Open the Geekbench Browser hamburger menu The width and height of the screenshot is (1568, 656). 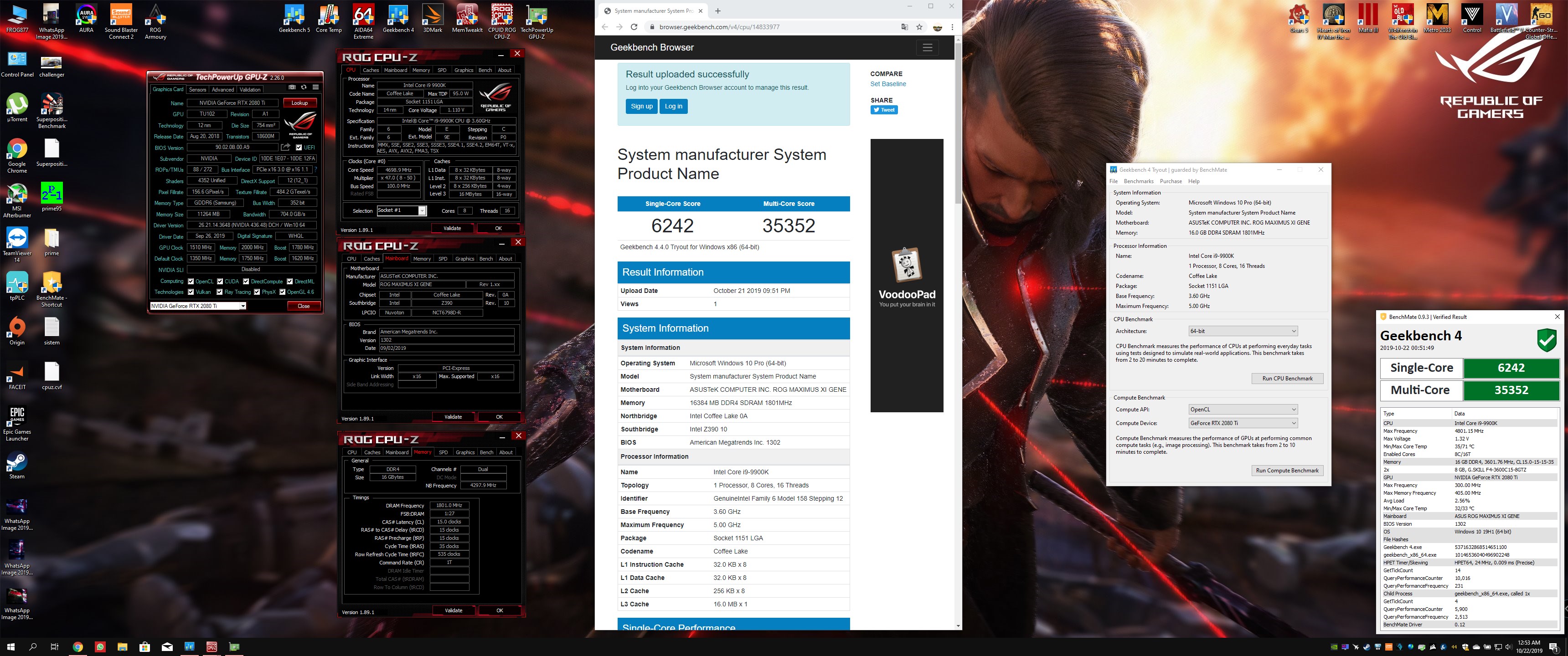(x=927, y=47)
